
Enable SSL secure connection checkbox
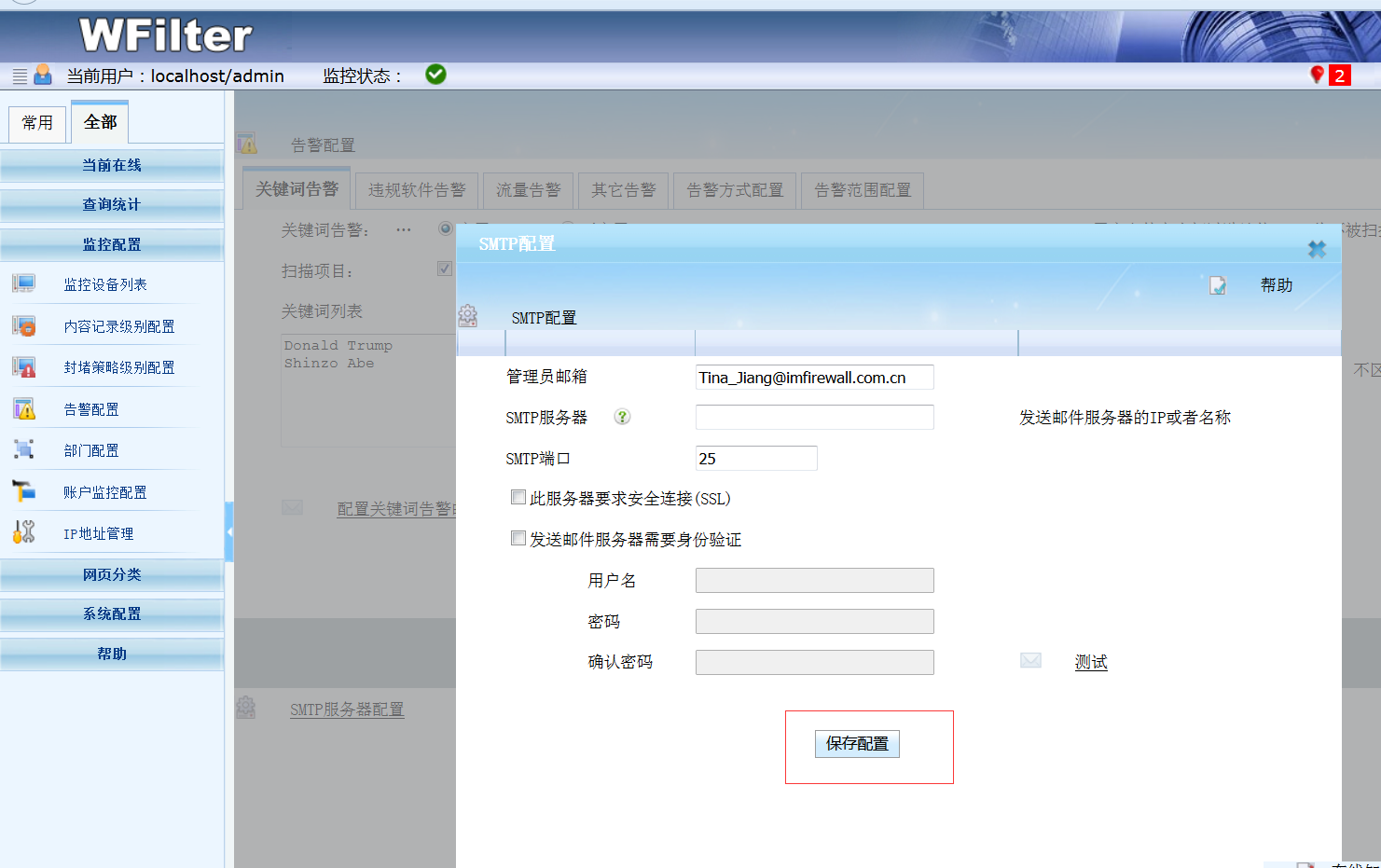click(518, 498)
